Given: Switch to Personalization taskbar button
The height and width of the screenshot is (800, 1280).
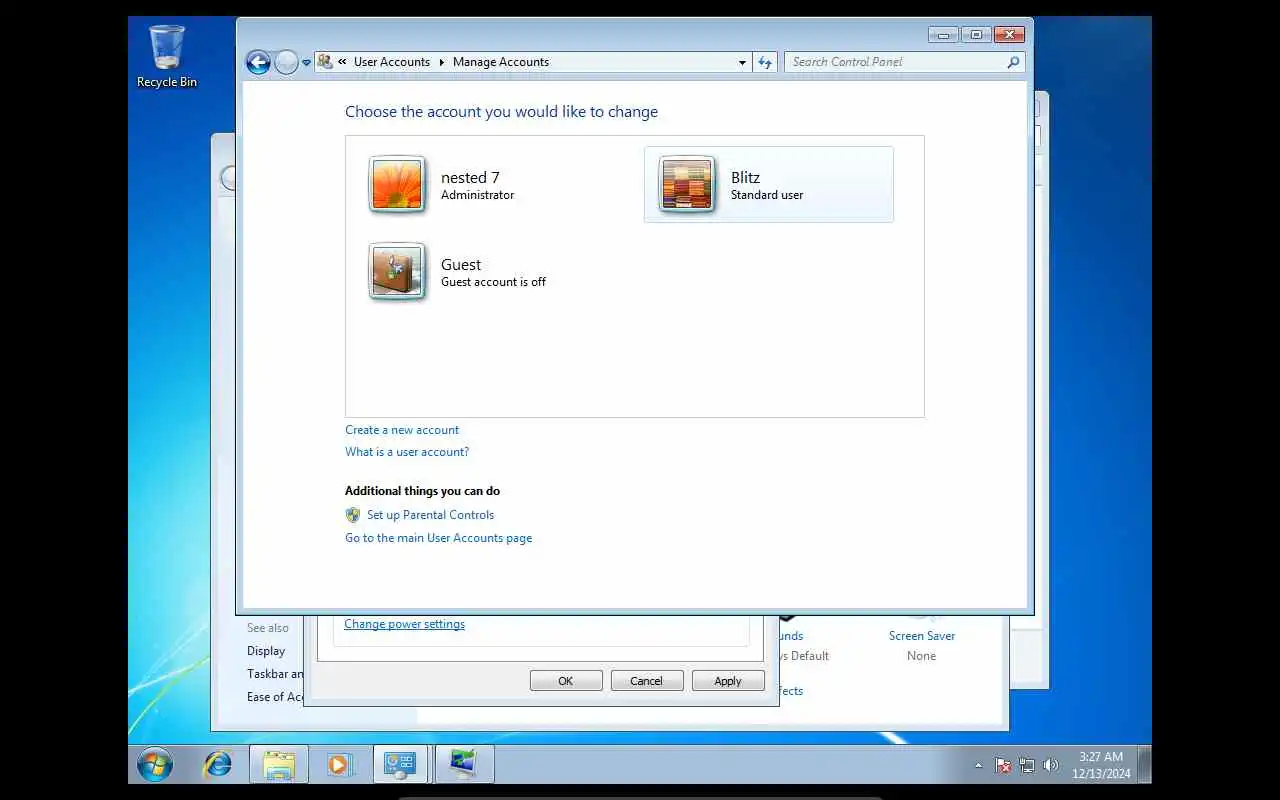Looking at the screenshot, I should (x=464, y=765).
